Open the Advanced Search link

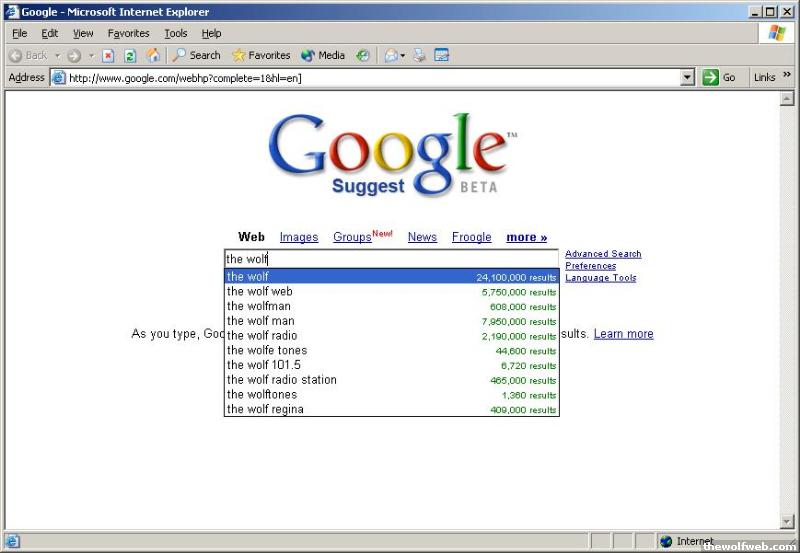tap(603, 254)
